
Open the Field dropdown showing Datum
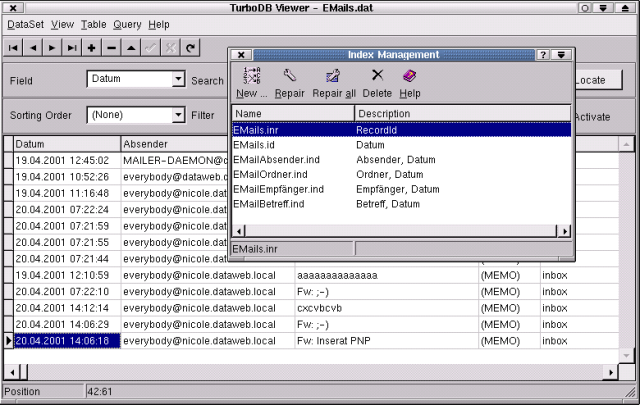coord(178,79)
